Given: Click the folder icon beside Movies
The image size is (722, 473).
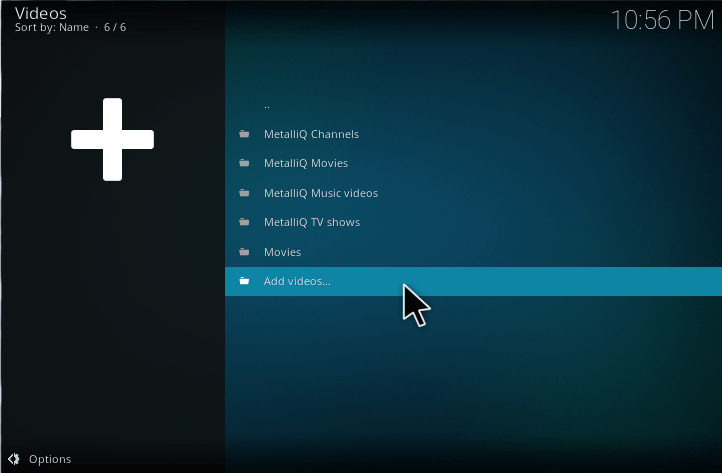Looking at the screenshot, I should (x=244, y=252).
